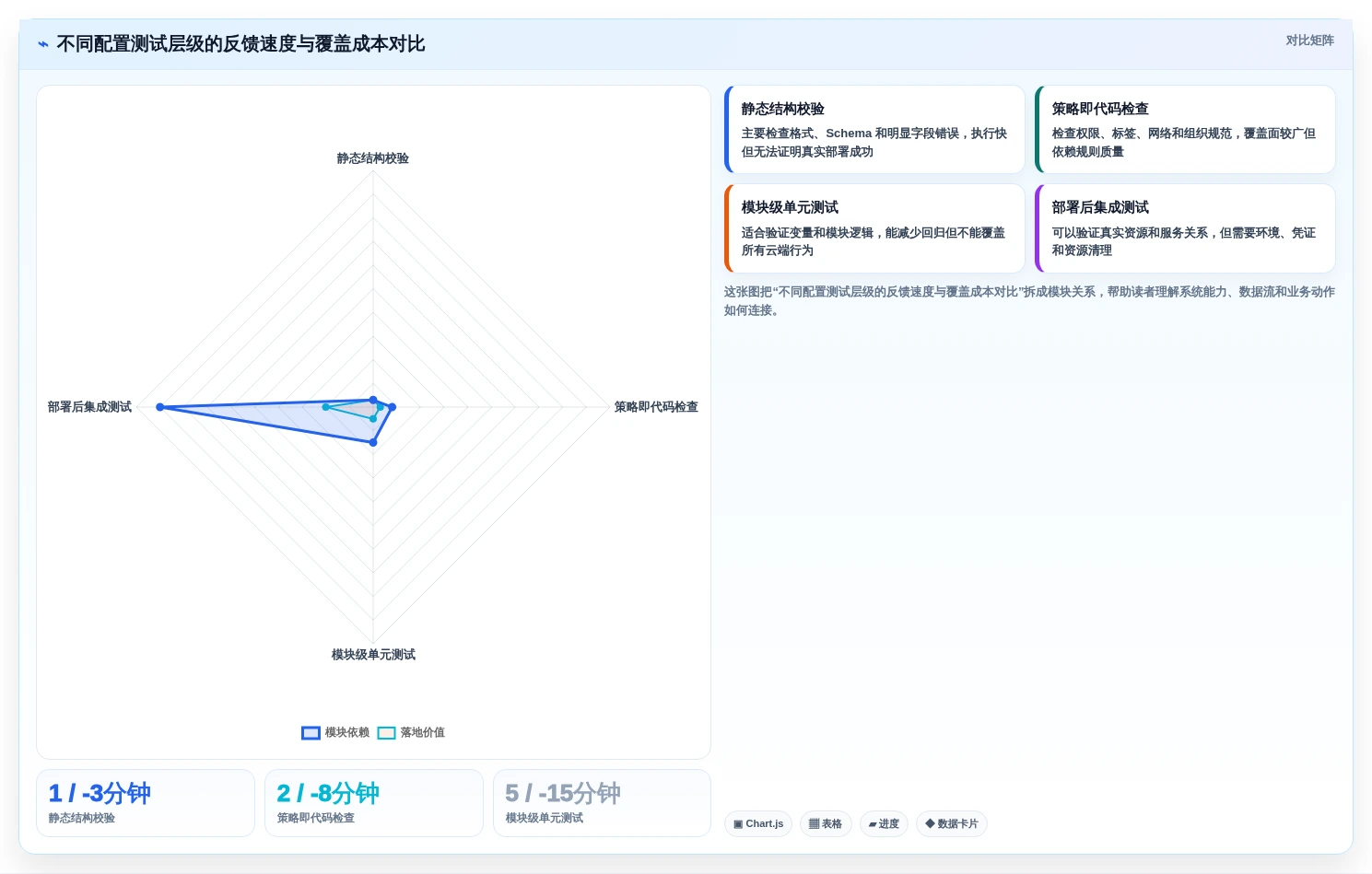Click the blue data point on the 部署后集成测试 axis
Viewport: 1372px width, 874px height.
click(x=160, y=407)
